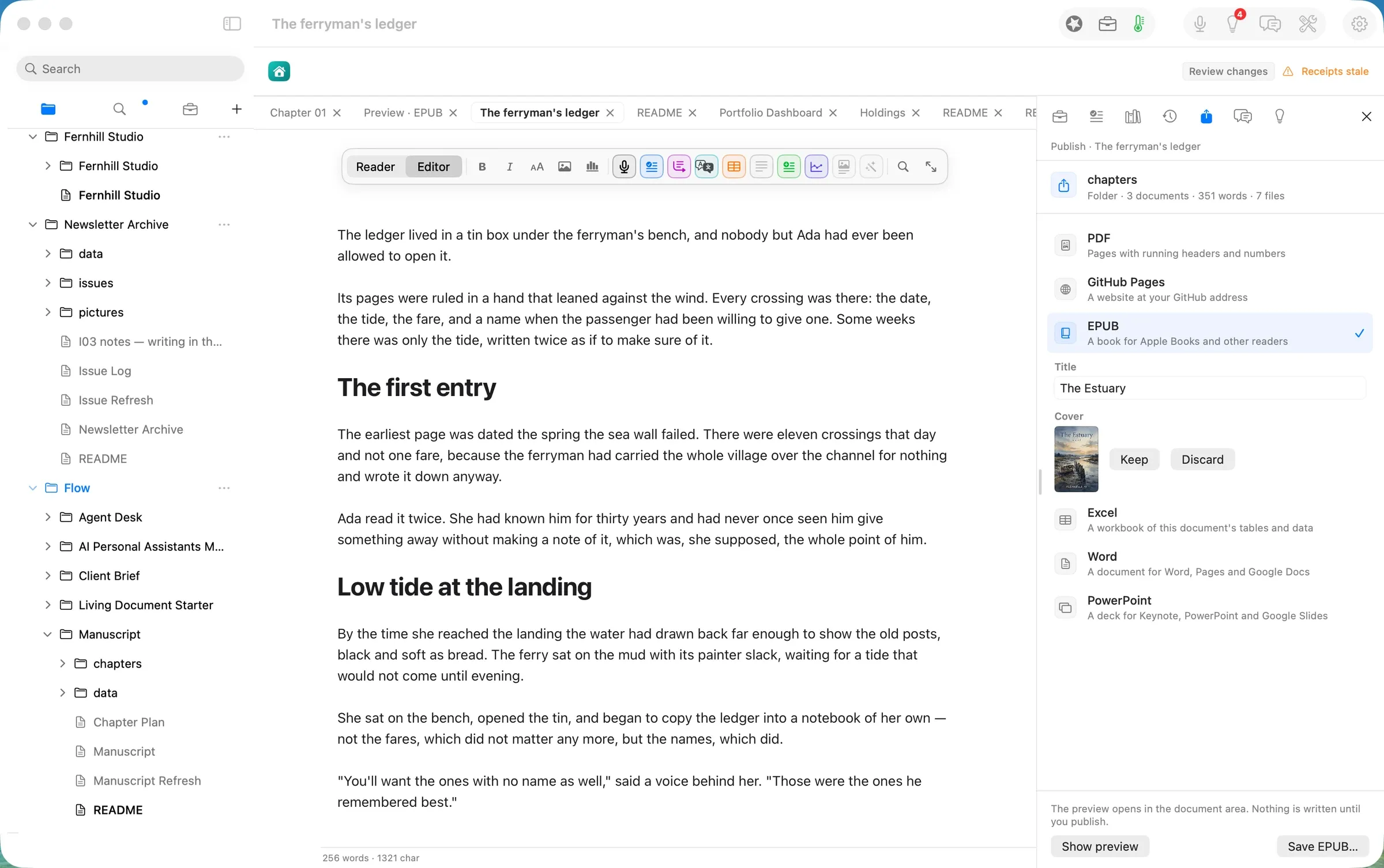Select the EPUB publish format
1384x868 pixels.
[1209, 333]
